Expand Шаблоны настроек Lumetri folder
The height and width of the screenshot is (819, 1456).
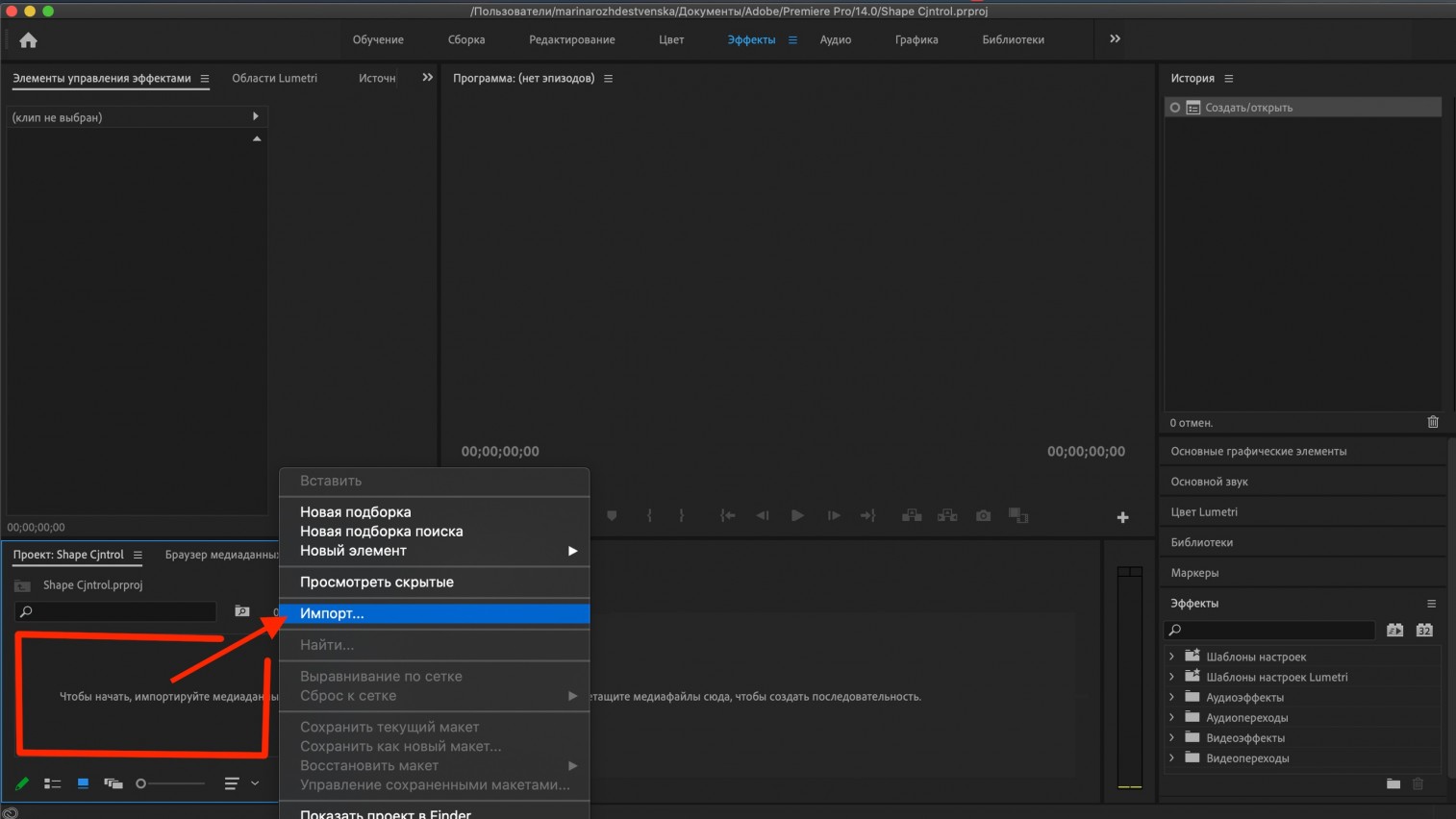(1171, 677)
